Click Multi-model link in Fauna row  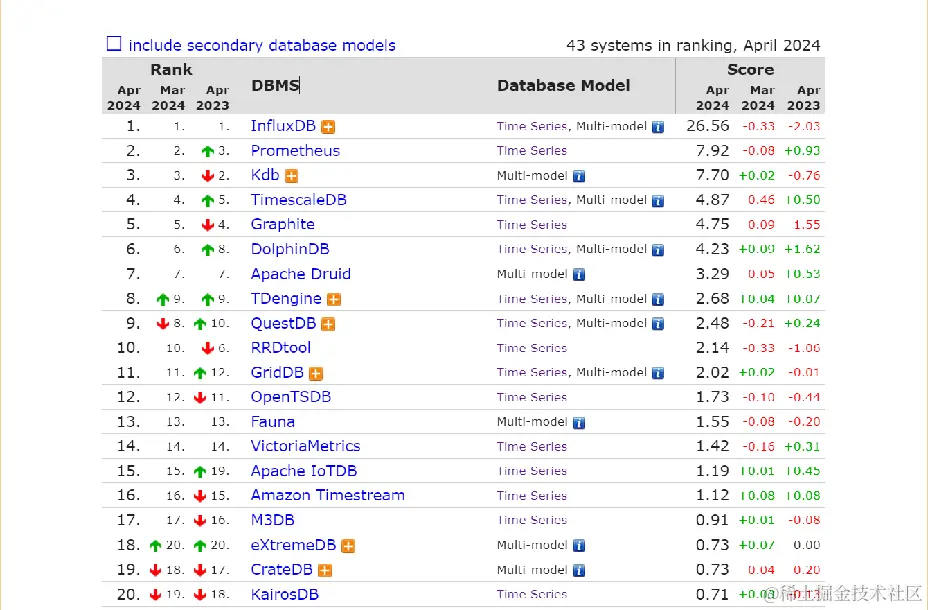coord(532,422)
